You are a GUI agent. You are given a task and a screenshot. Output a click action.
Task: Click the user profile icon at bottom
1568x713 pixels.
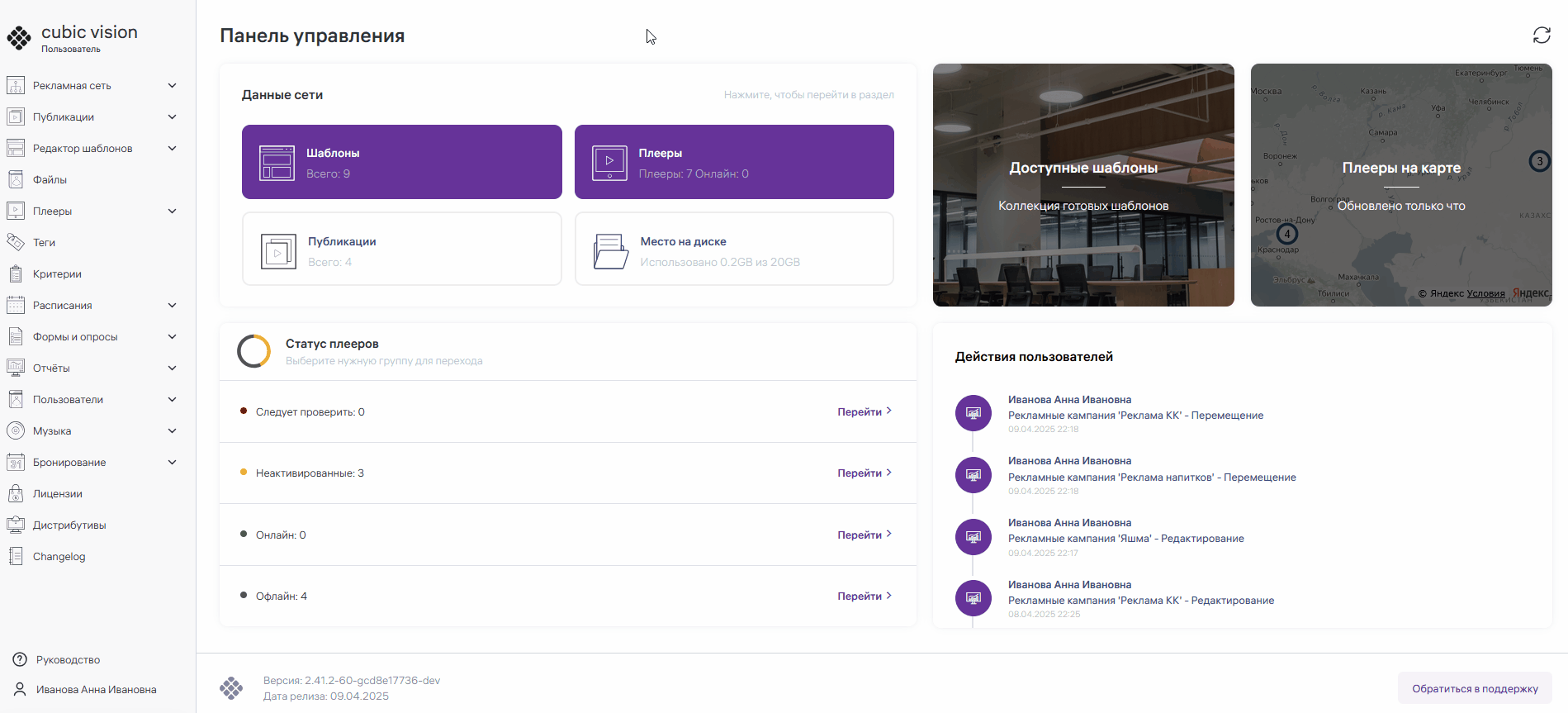pyautogui.click(x=20, y=689)
